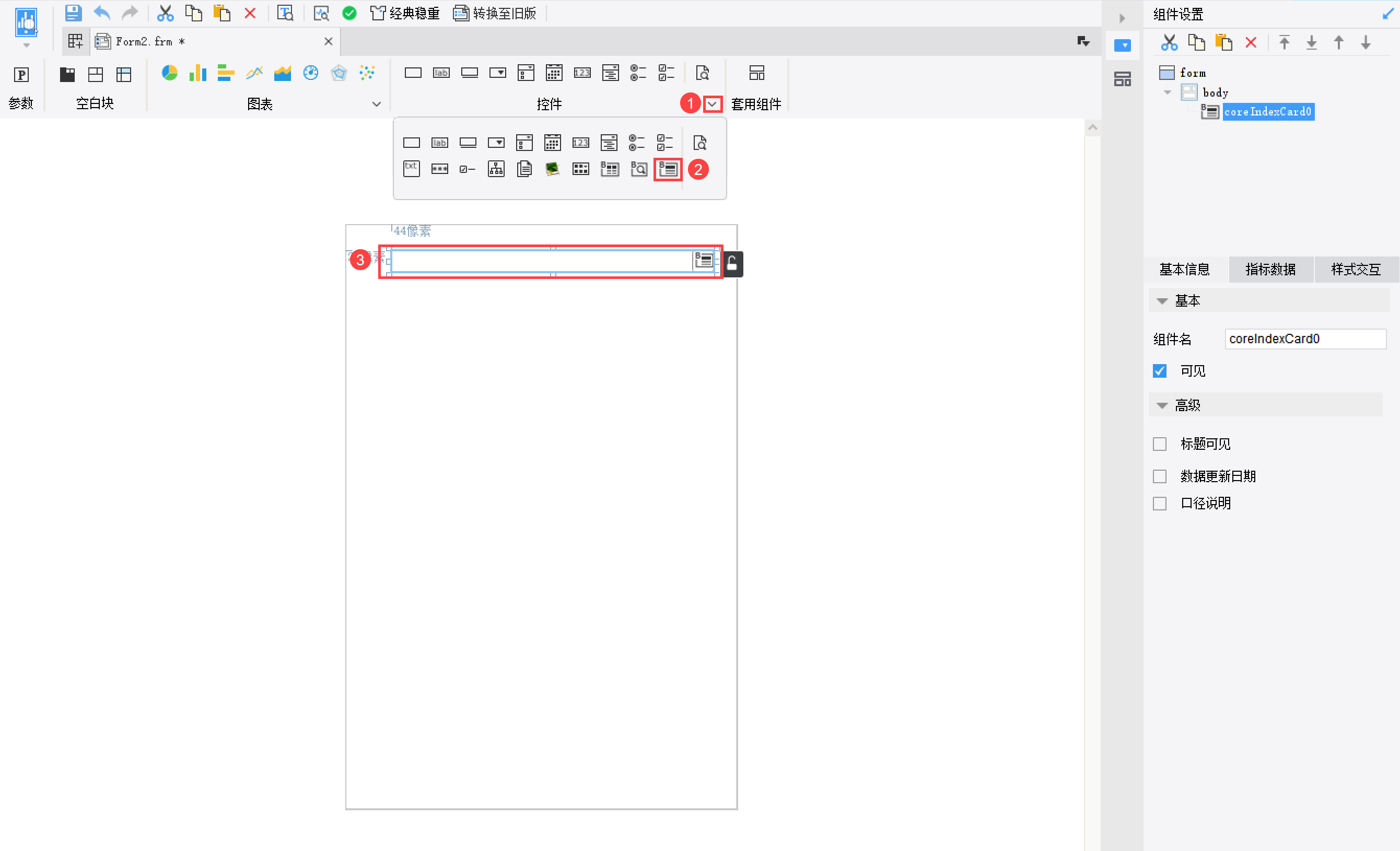Select the bar chart icon
Image resolution: width=1400 pixels, height=851 pixels.
tap(197, 73)
